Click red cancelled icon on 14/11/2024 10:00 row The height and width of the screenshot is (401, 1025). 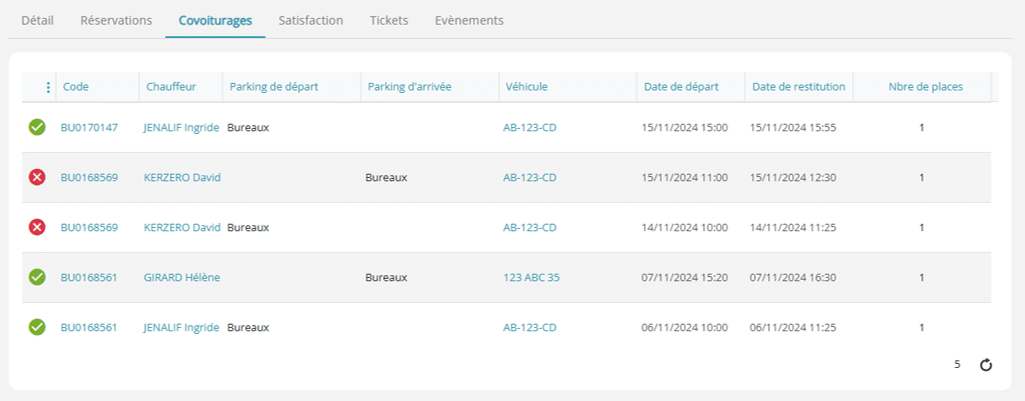(x=37, y=227)
